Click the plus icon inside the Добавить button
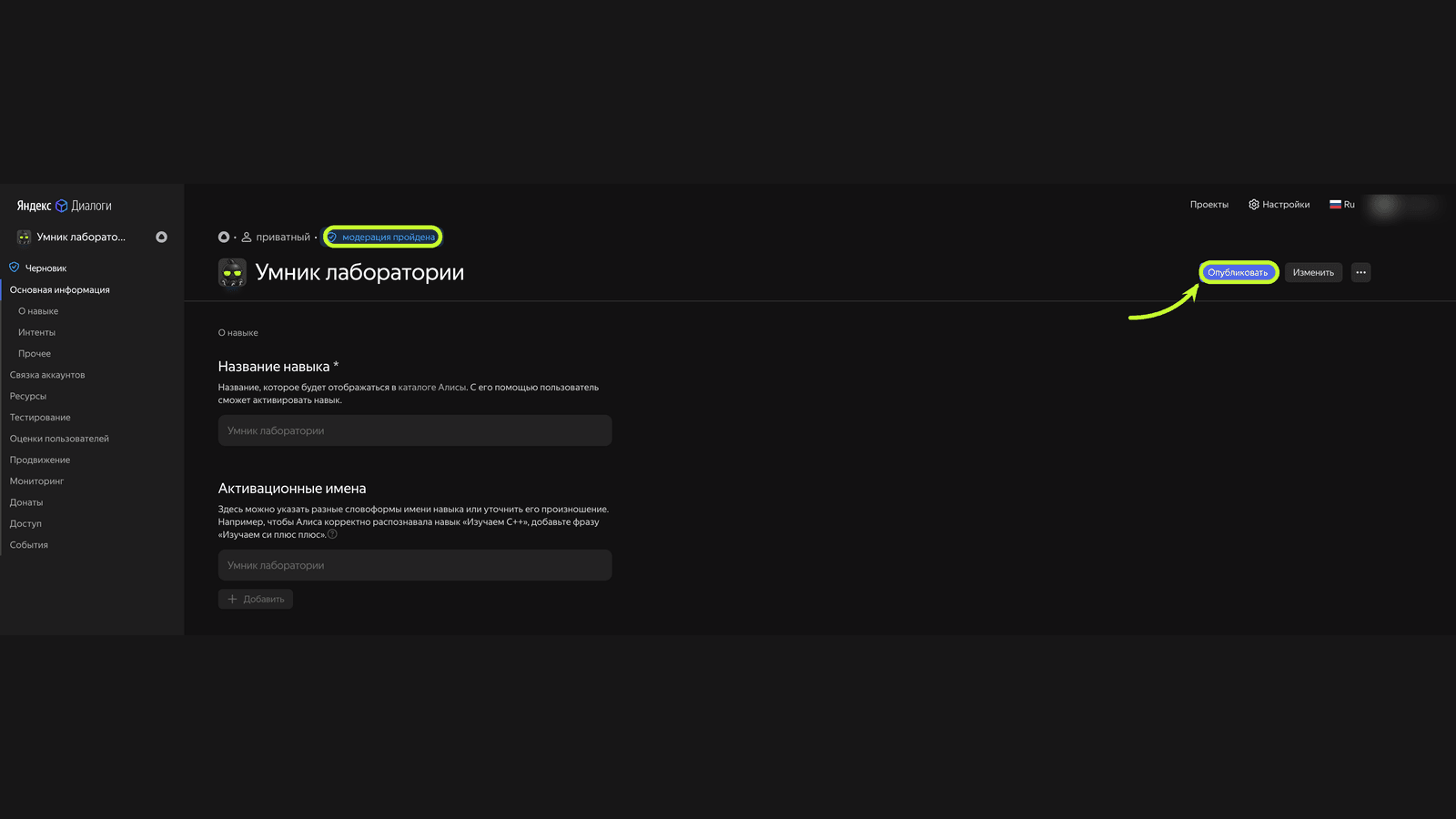The width and height of the screenshot is (1456, 819). pos(232,599)
